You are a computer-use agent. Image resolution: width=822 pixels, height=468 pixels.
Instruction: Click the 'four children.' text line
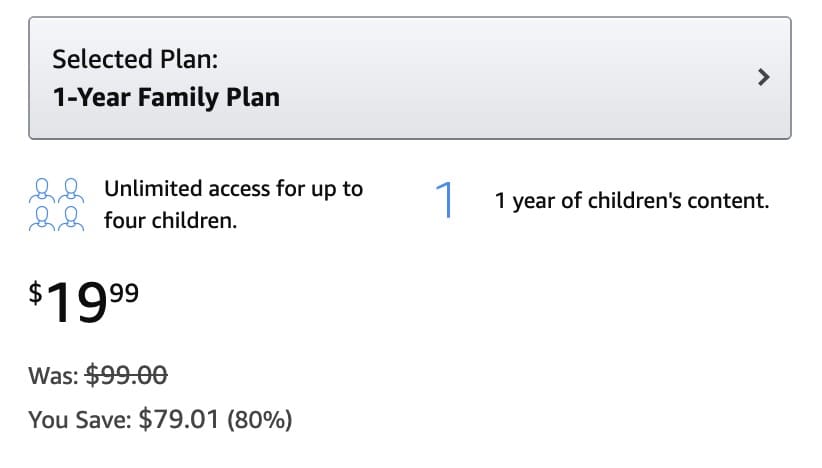[x=170, y=221]
